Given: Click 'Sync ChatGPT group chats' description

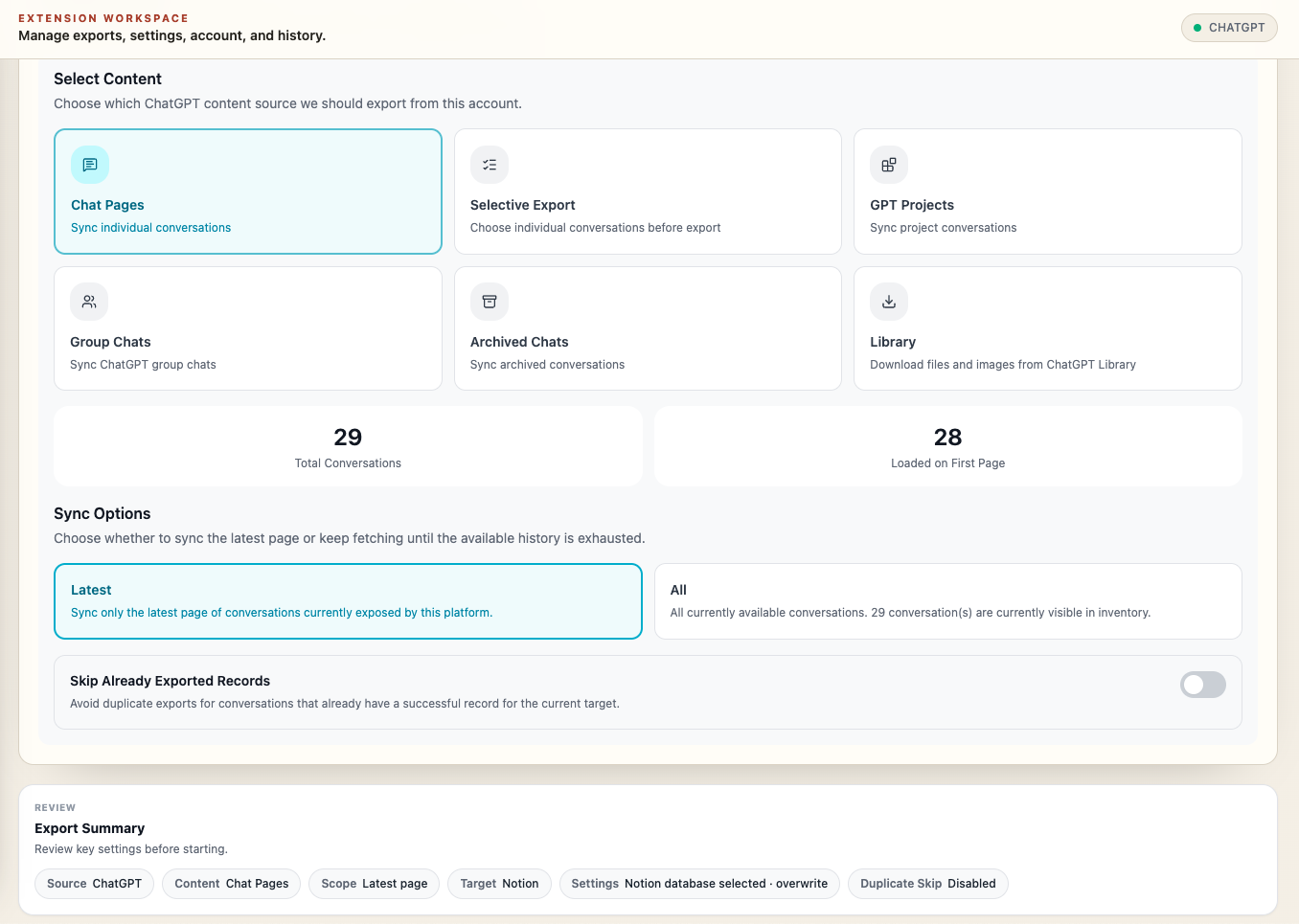Looking at the screenshot, I should tap(143, 365).
